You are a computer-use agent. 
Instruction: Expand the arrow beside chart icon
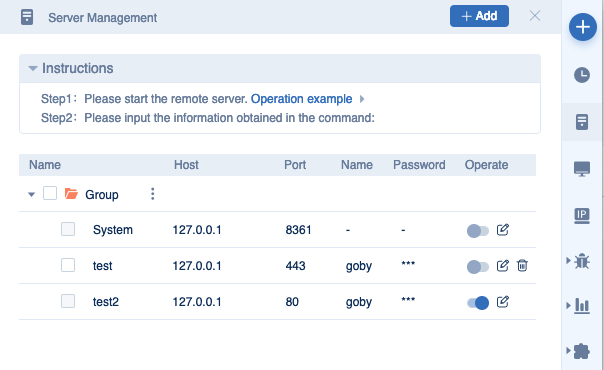click(x=568, y=305)
